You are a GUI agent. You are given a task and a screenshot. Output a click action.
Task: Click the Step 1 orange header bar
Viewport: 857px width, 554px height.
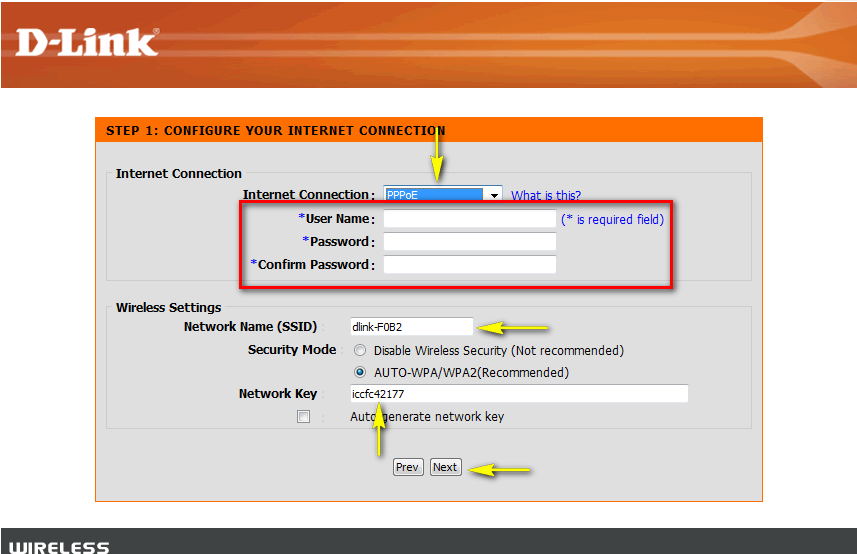click(429, 130)
